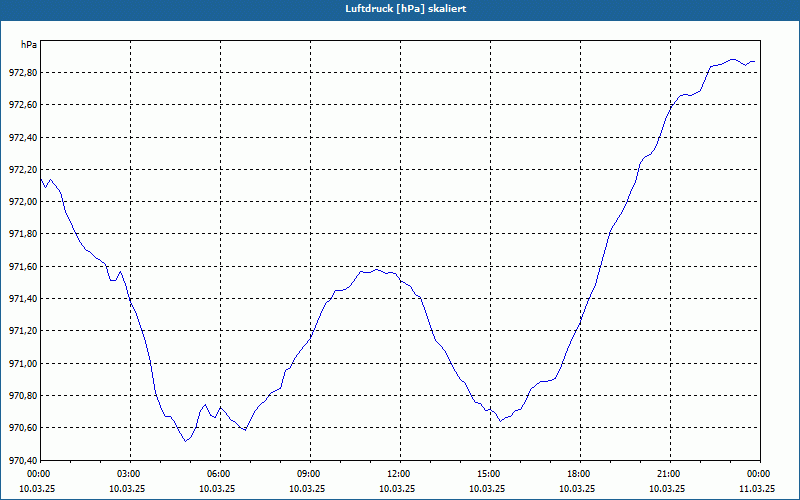Select the 972,60 y-axis value
The width and height of the screenshot is (800, 500).
pyautogui.click(x=23, y=105)
